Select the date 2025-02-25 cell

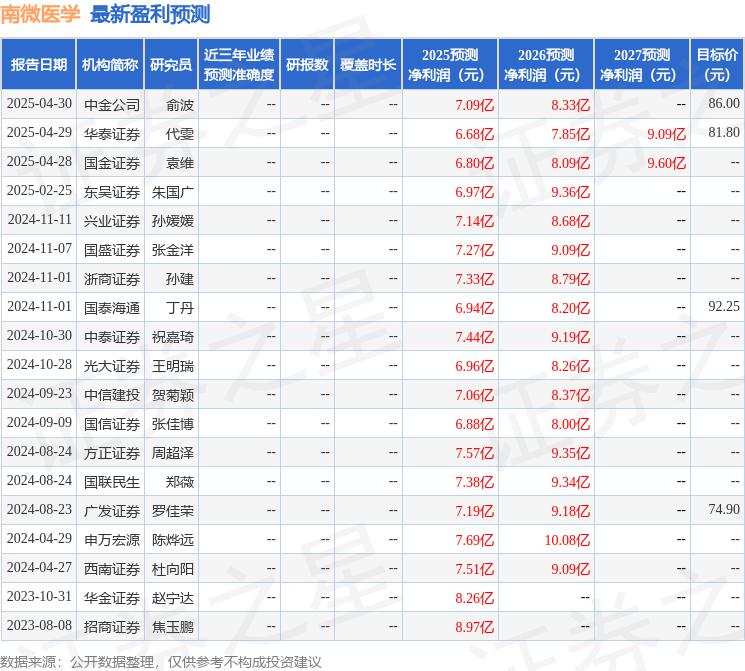tap(39, 191)
